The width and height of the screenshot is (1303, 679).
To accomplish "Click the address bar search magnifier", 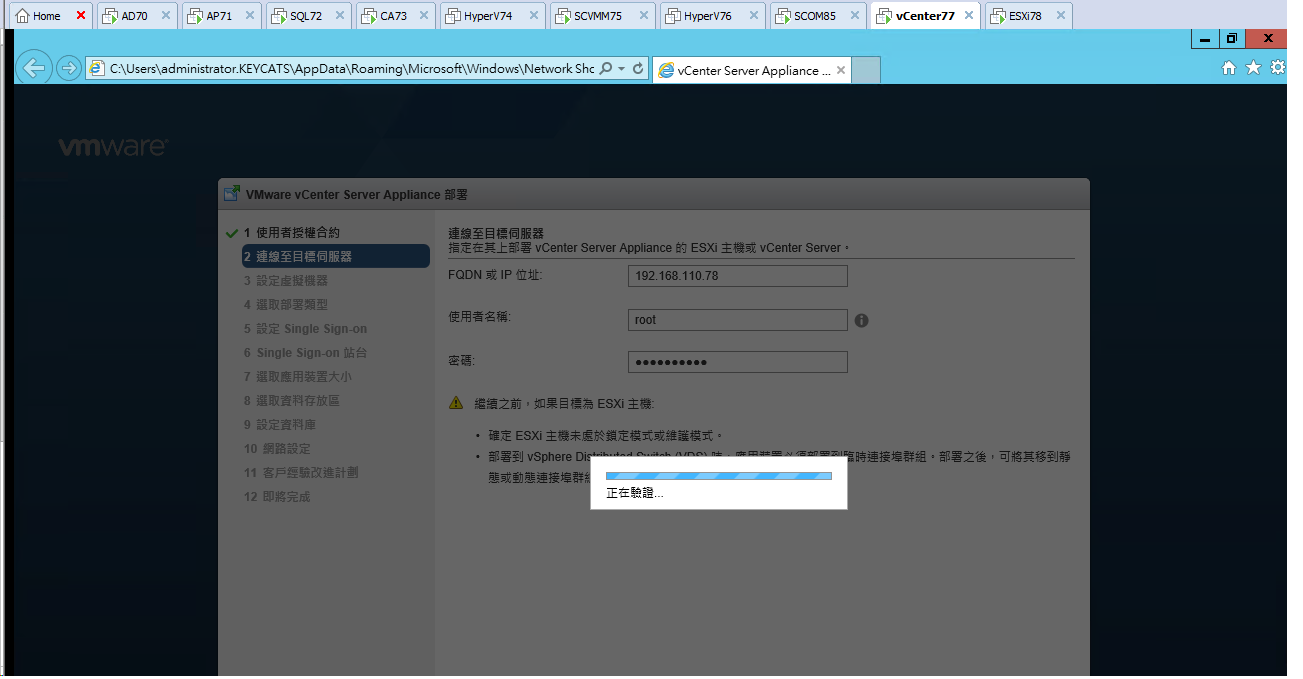I will tap(606, 69).
